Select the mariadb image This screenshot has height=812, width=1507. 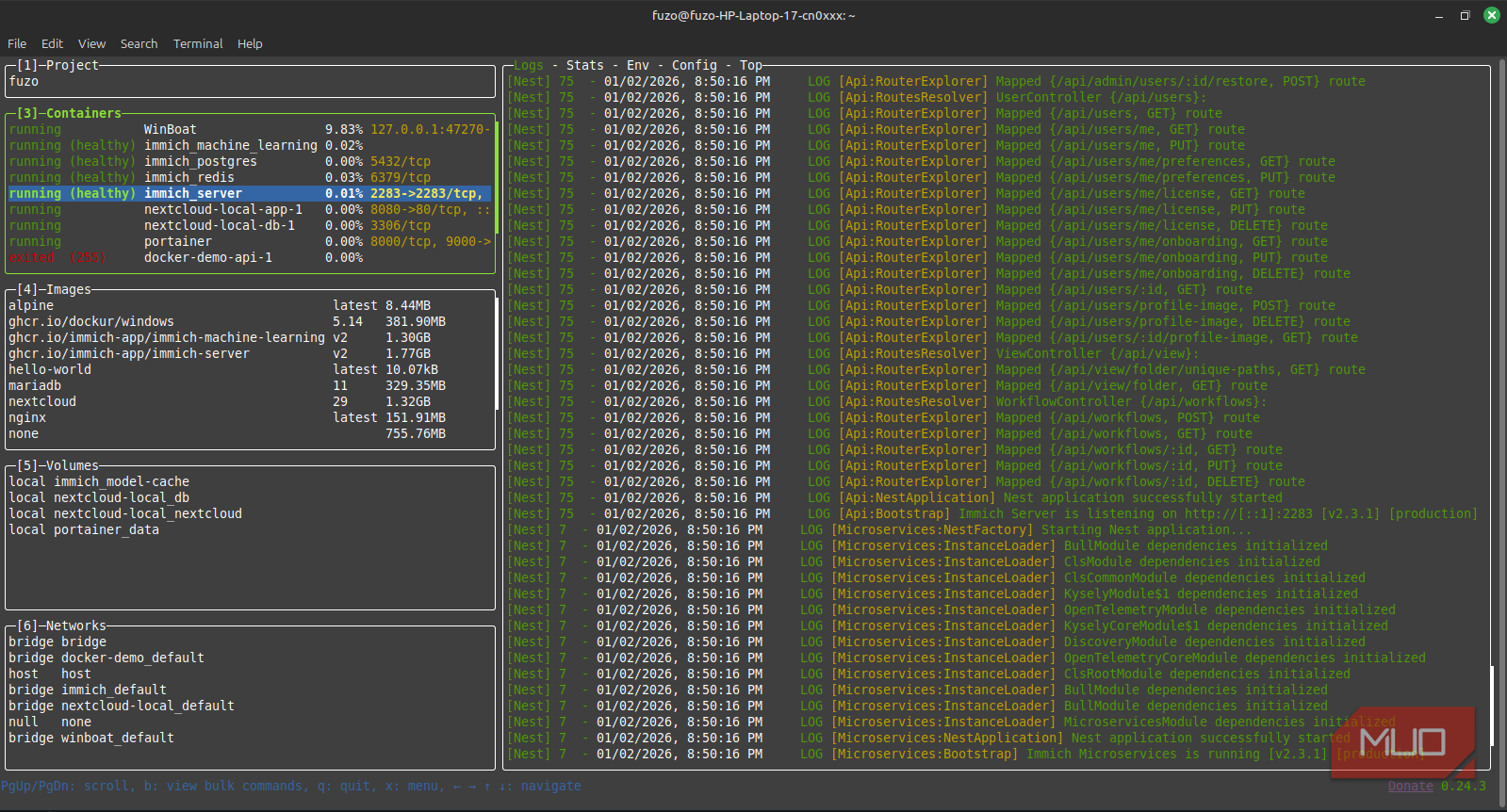(250, 385)
